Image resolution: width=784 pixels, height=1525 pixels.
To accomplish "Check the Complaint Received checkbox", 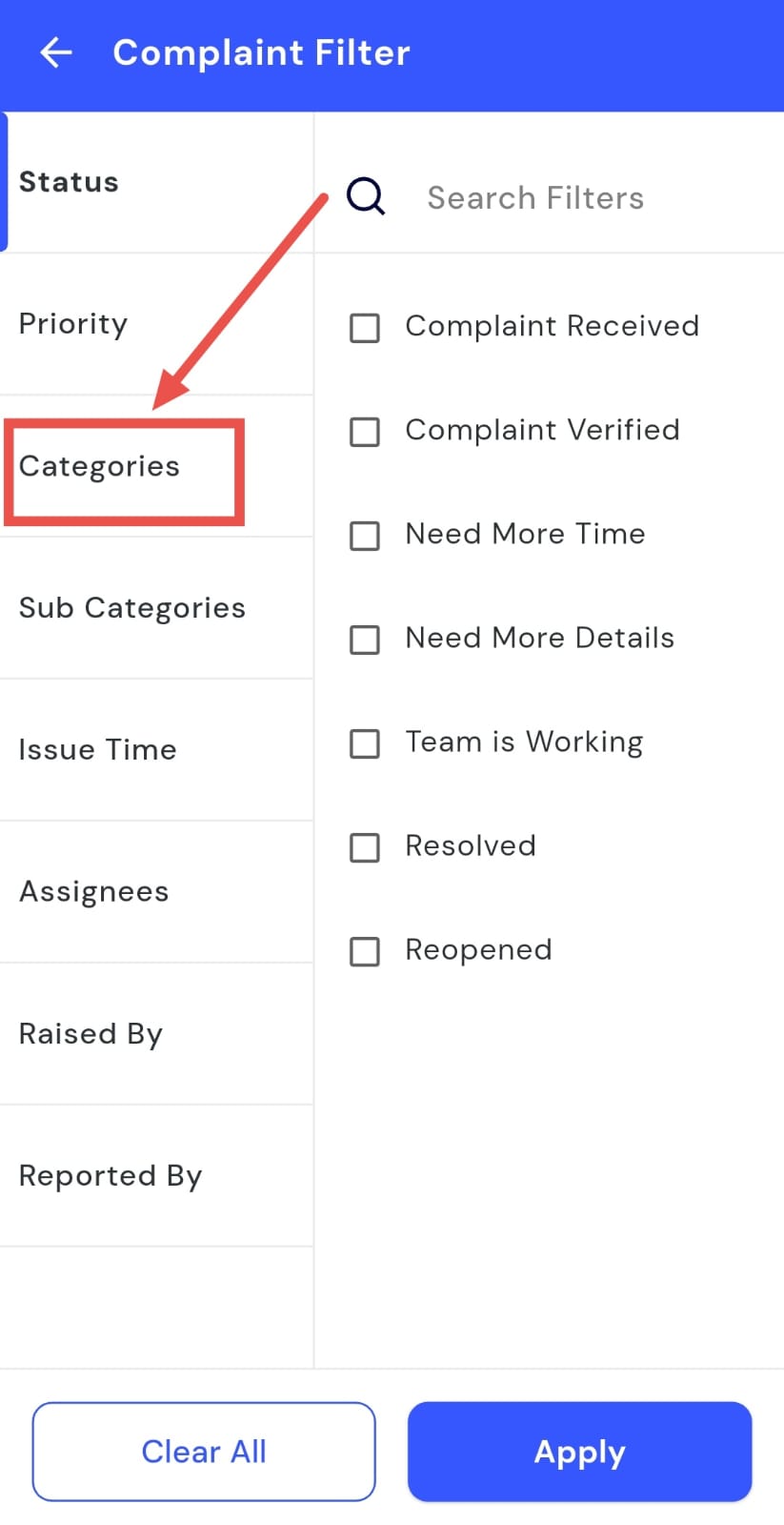I will [x=365, y=328].
